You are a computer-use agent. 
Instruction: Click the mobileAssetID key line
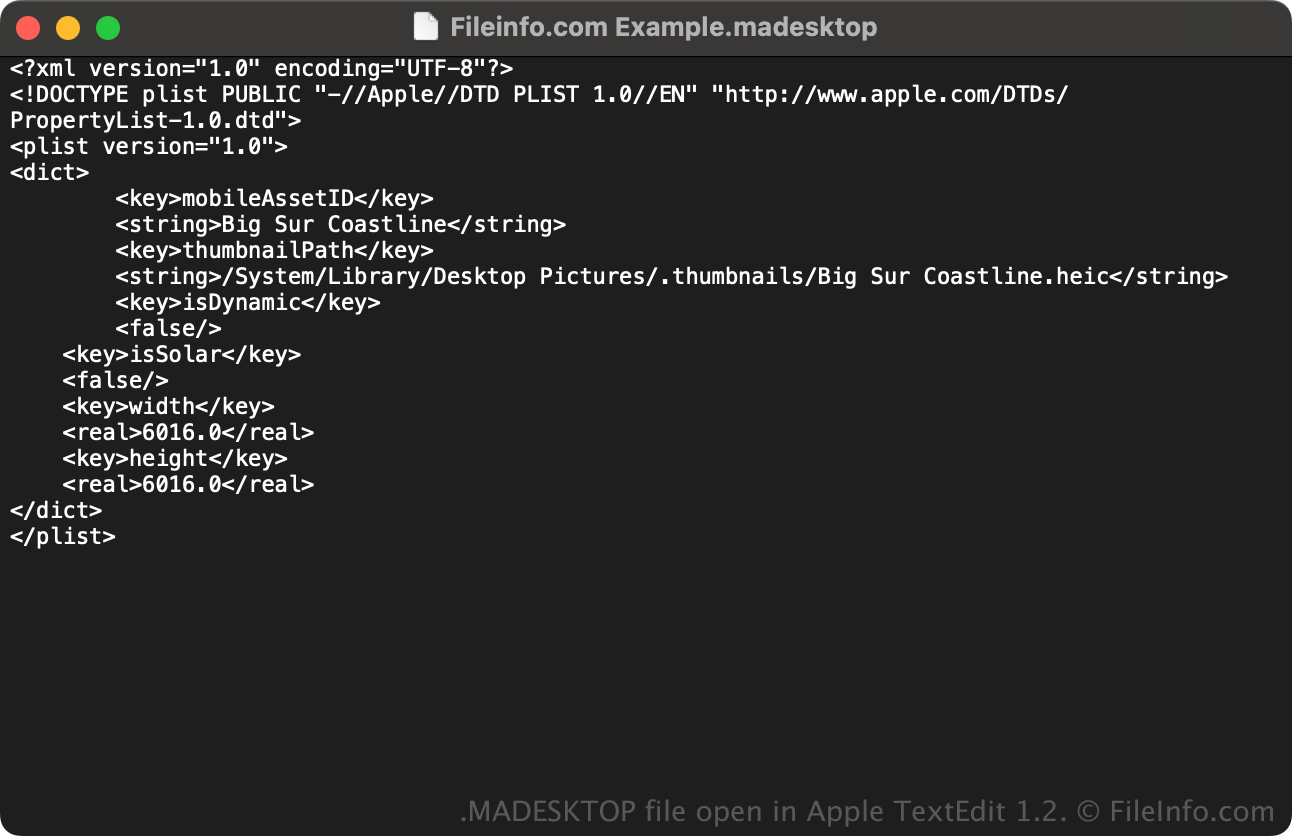274,199
